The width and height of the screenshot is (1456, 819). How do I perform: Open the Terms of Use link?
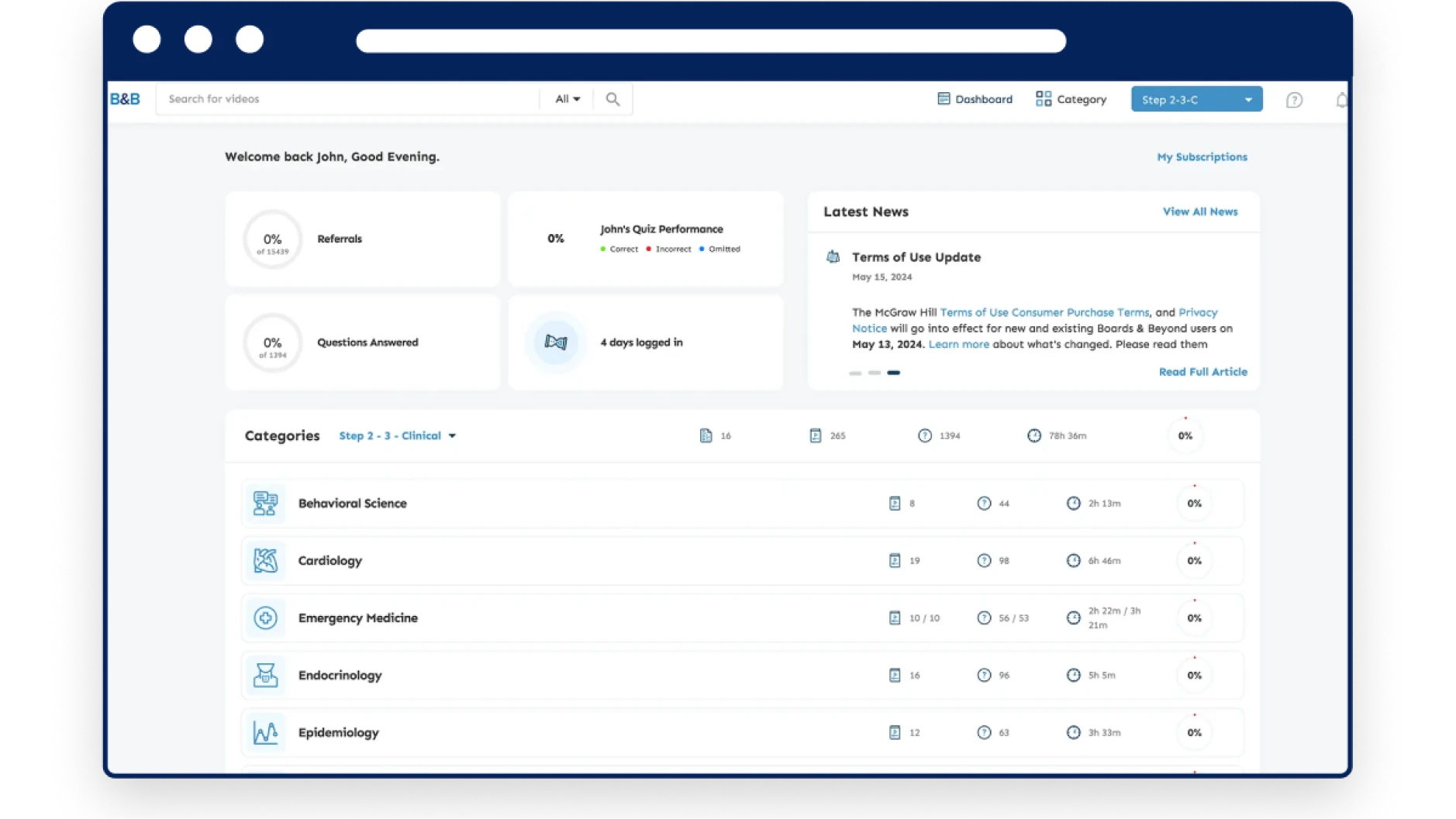click(974, 312)
